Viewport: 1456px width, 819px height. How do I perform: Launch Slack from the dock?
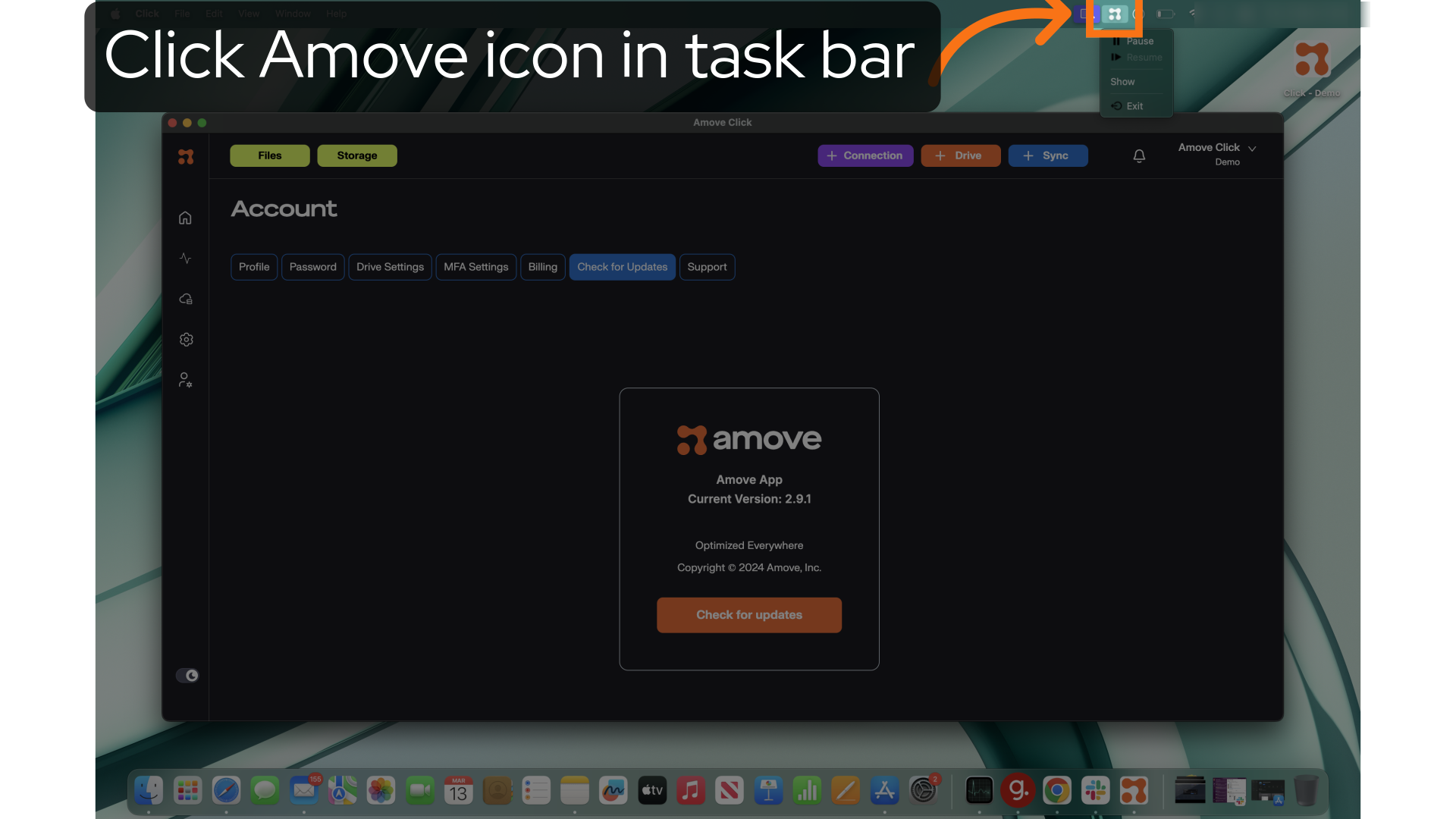(1095, 791)
